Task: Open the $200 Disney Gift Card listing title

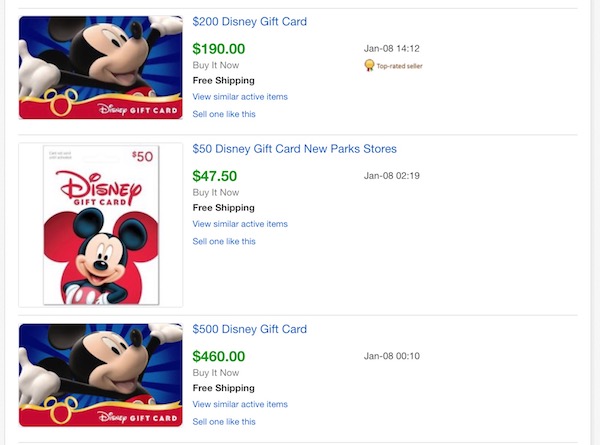Action: (249, 21)
